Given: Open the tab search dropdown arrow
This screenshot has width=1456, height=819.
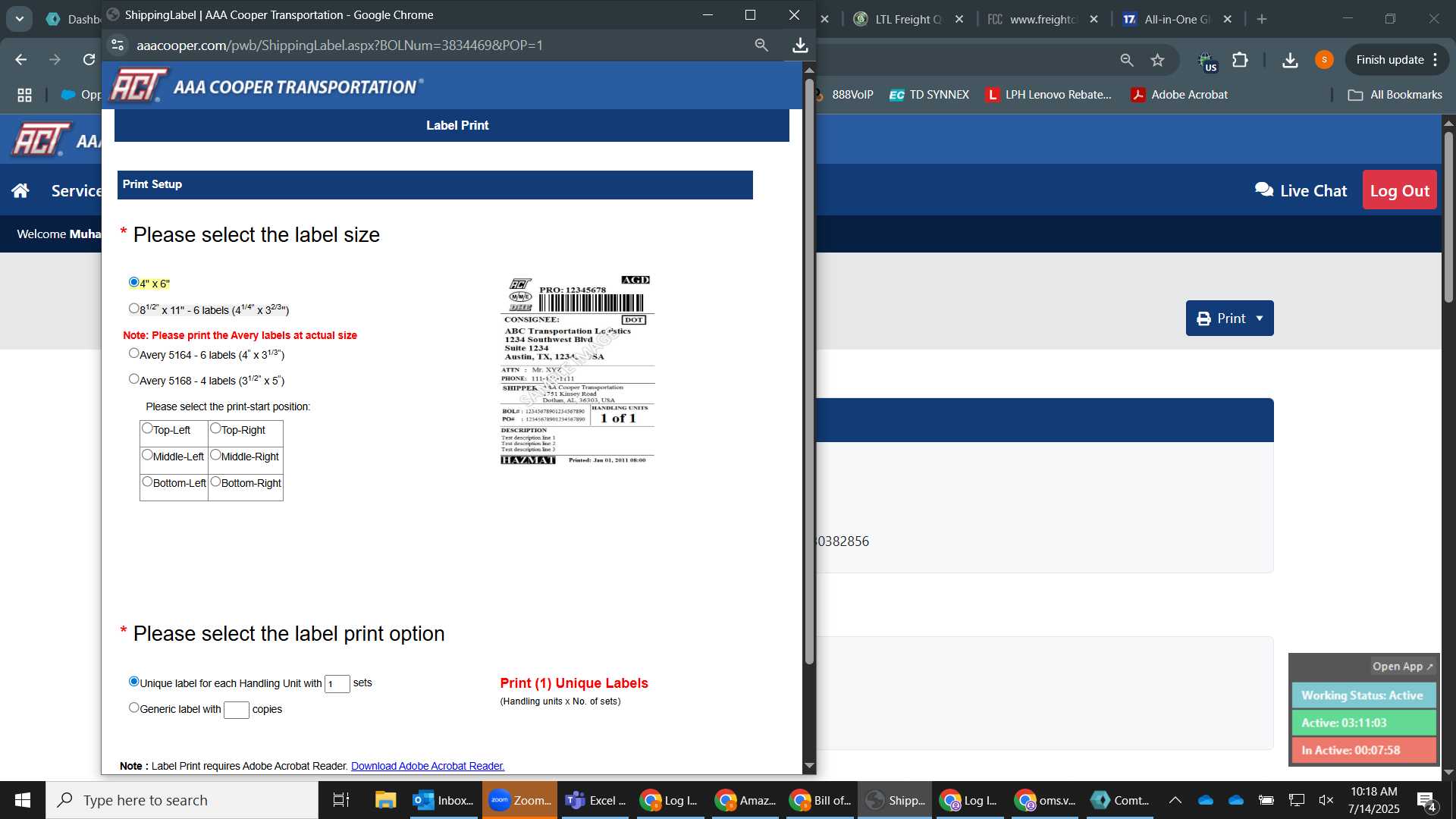Looking at the screenshot, I should [20, 19].
